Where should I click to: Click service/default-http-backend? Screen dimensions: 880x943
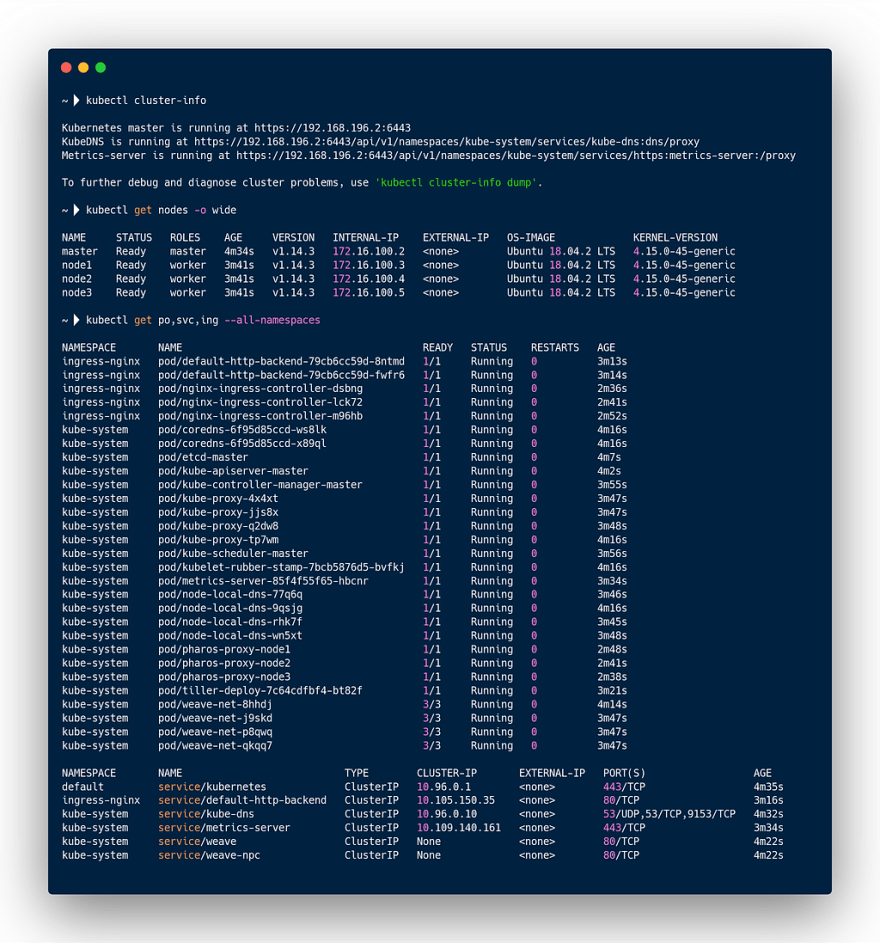tap(242, 800)
